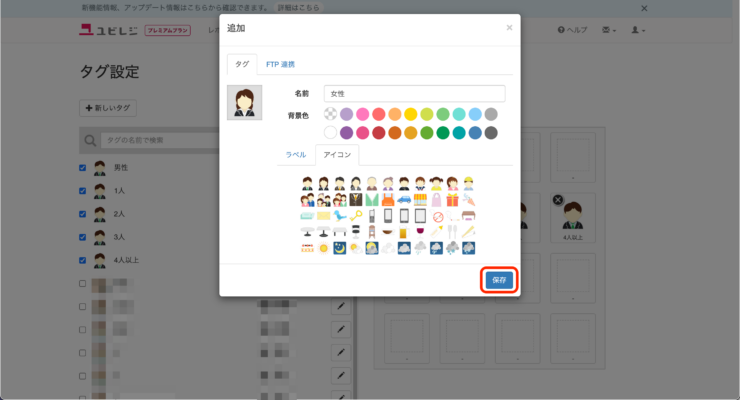Open the ヘルプ help link
740x400 pixels.
[x=572, y=30]
